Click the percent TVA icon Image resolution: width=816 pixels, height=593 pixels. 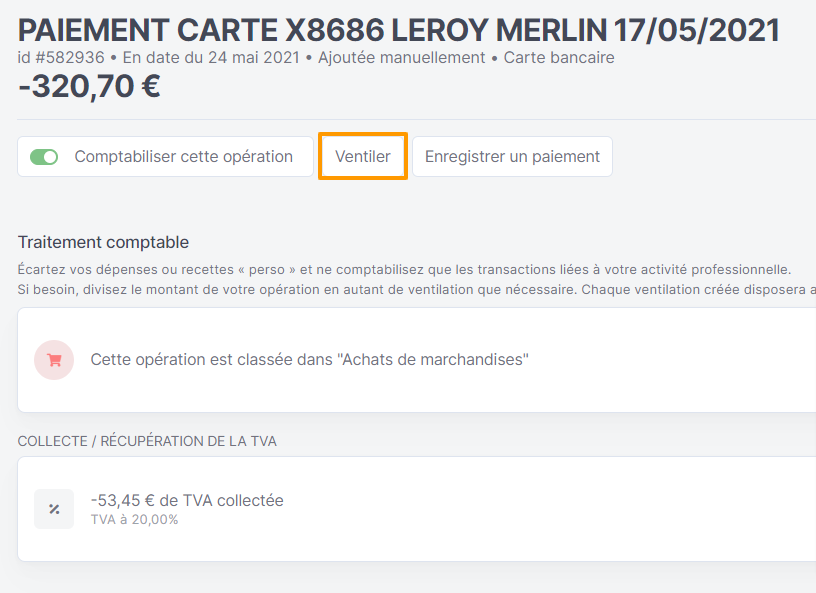[x=54, y=509]
